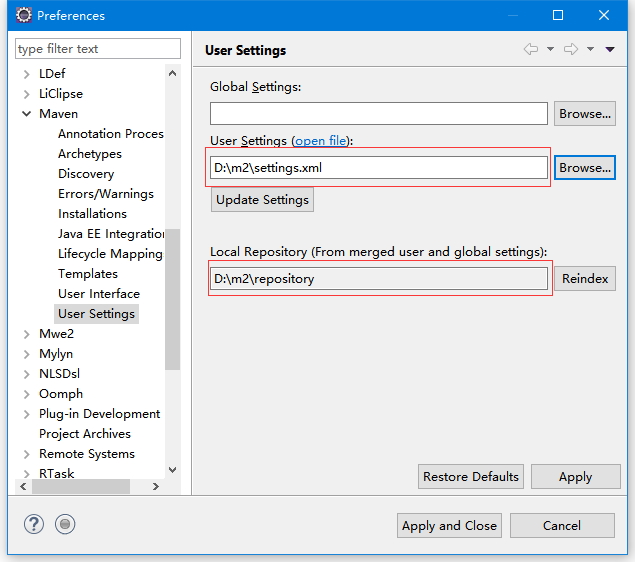This screenshot has width=635, height=562.
Task: Go back to previous preference page
Action: tap(530, 49)
